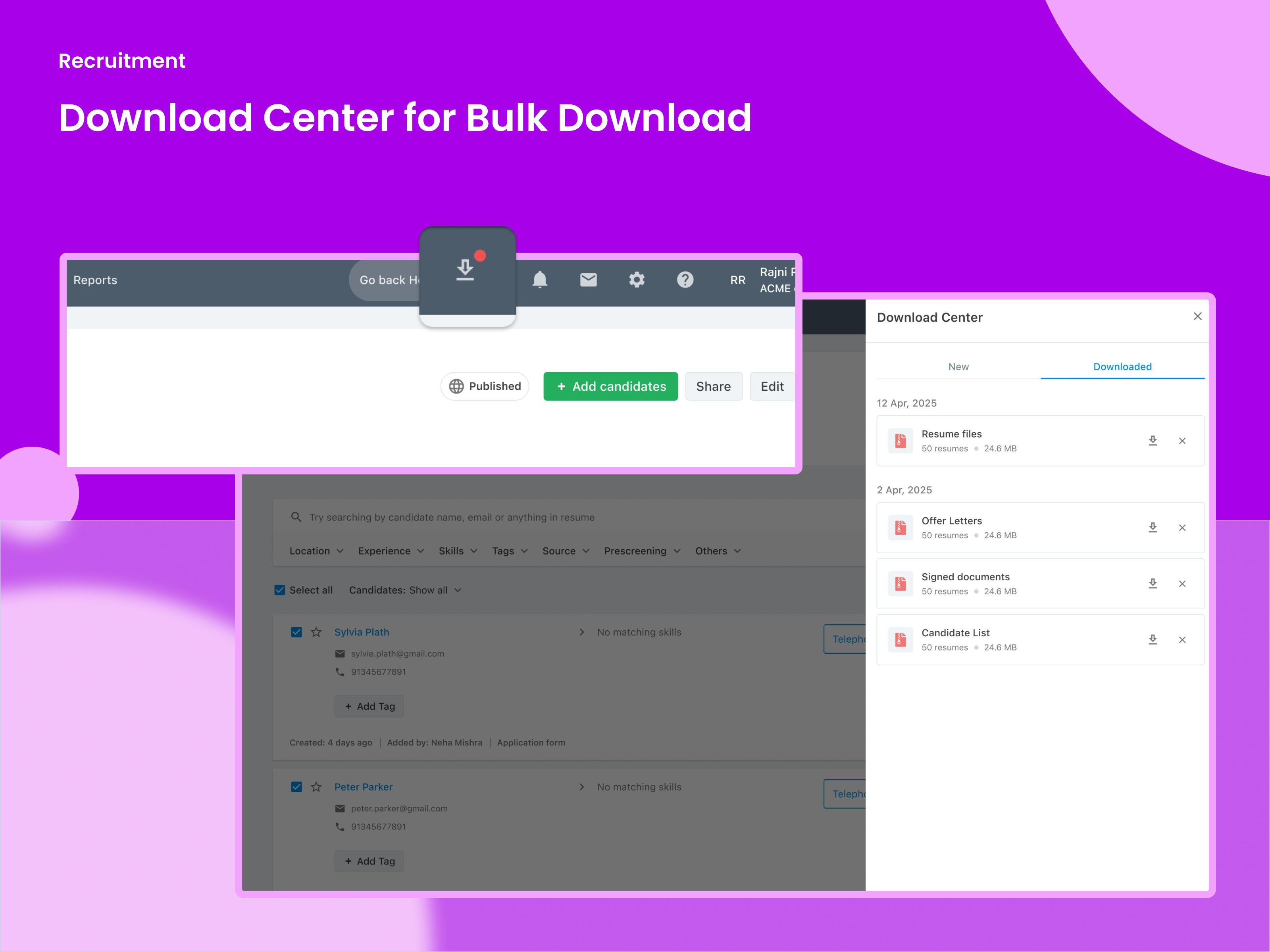Open the Reports menu item
This screenshot has width=1270, height=952.
click(95, 280)
